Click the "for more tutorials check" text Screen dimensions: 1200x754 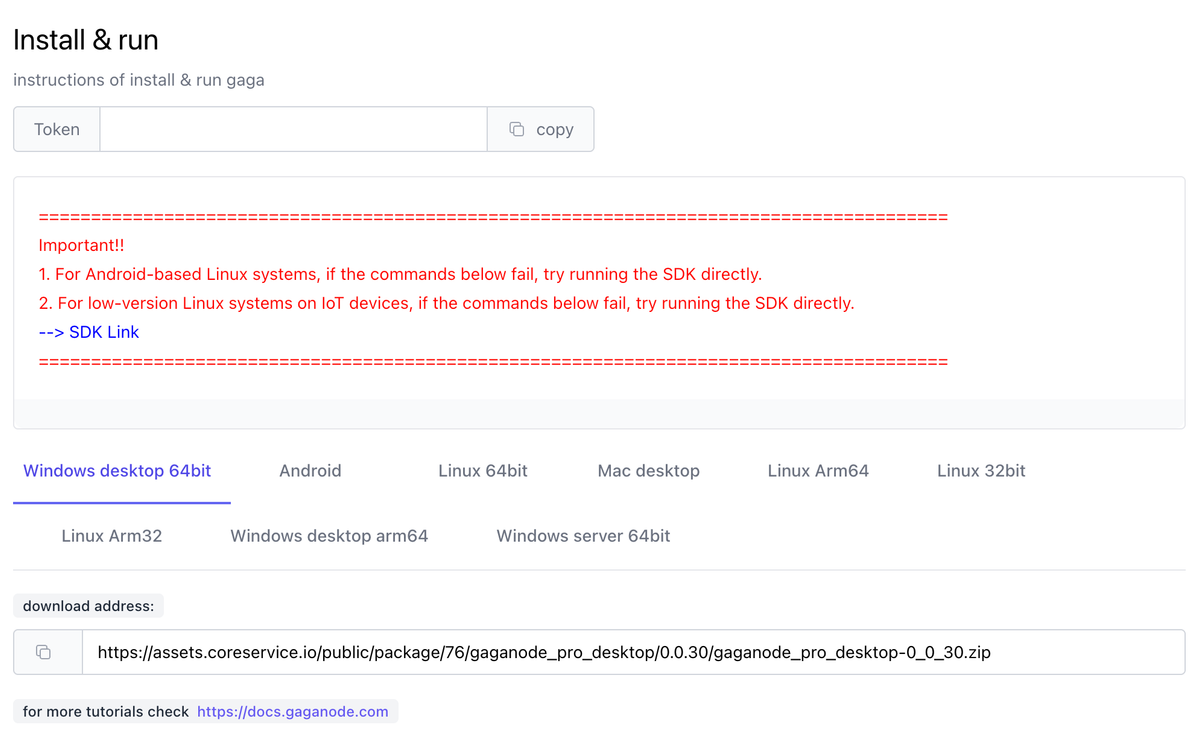(x=106, y=712)
